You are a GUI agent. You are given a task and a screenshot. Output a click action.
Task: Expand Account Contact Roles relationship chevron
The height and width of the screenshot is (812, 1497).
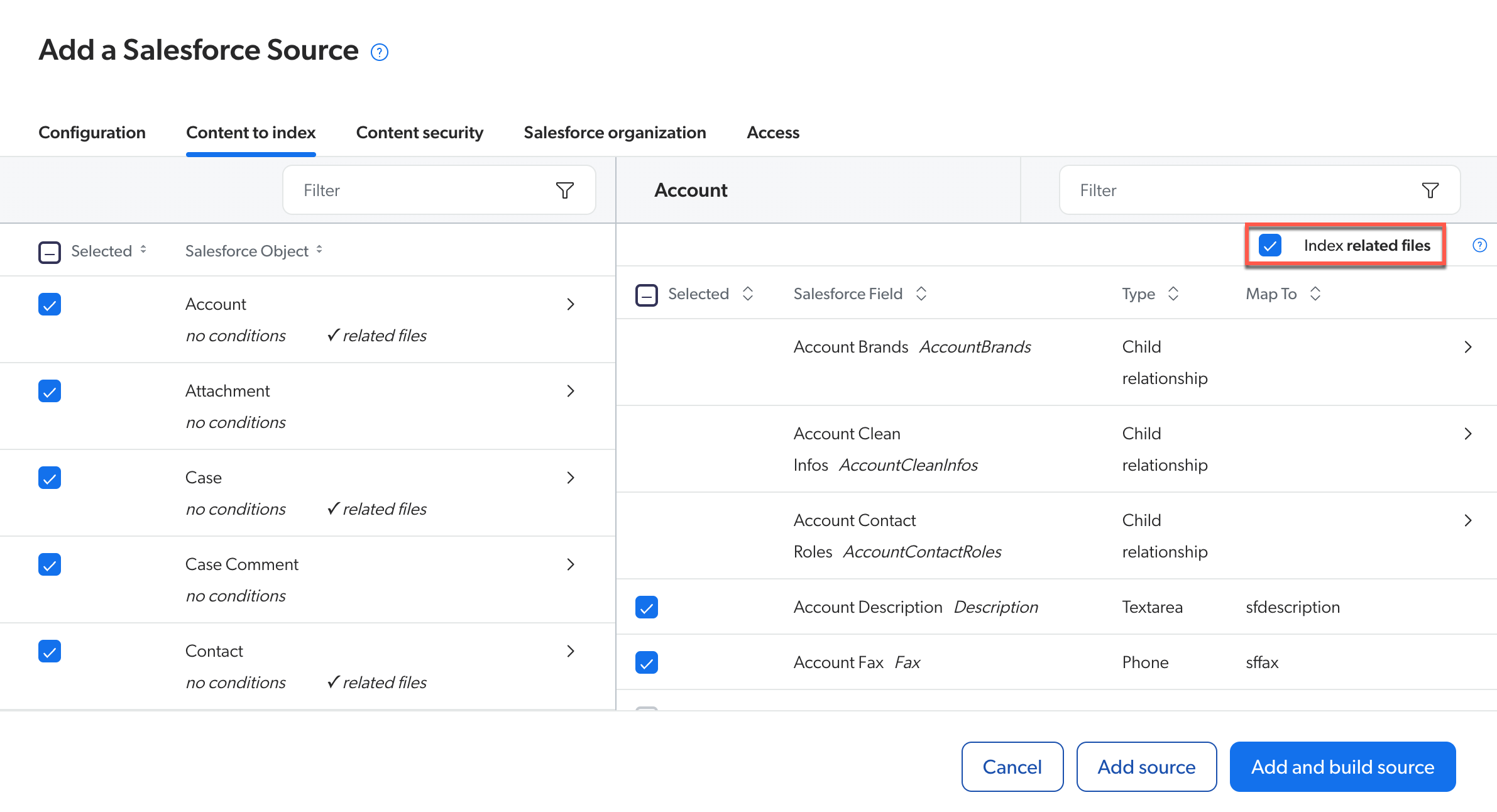[1468, 520]
